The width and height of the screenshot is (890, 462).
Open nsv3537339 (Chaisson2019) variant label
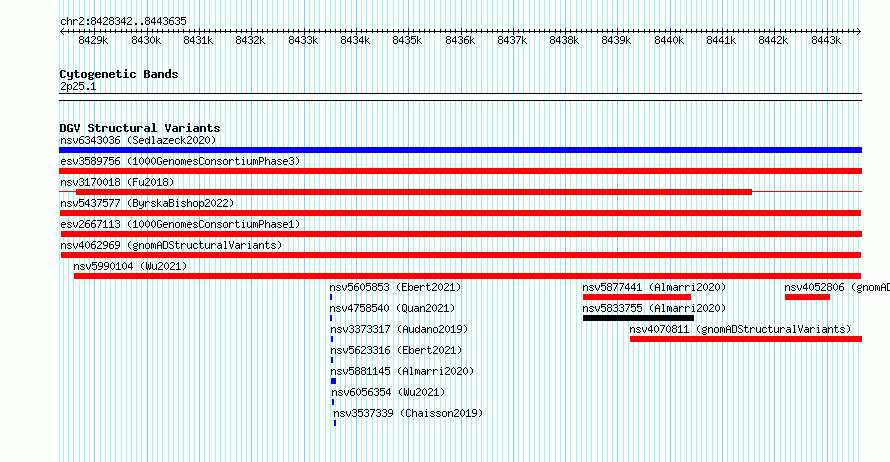tap(408, 413)
